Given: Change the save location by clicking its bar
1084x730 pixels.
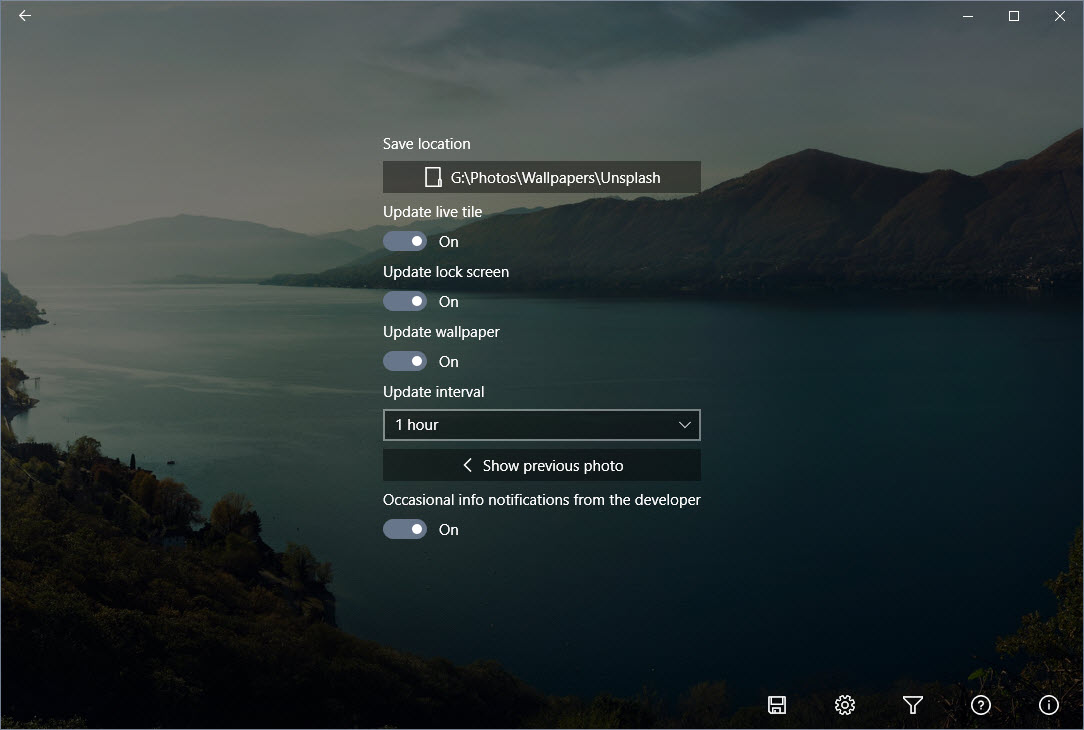Looking at the screenshot, I should pos(541,177).
